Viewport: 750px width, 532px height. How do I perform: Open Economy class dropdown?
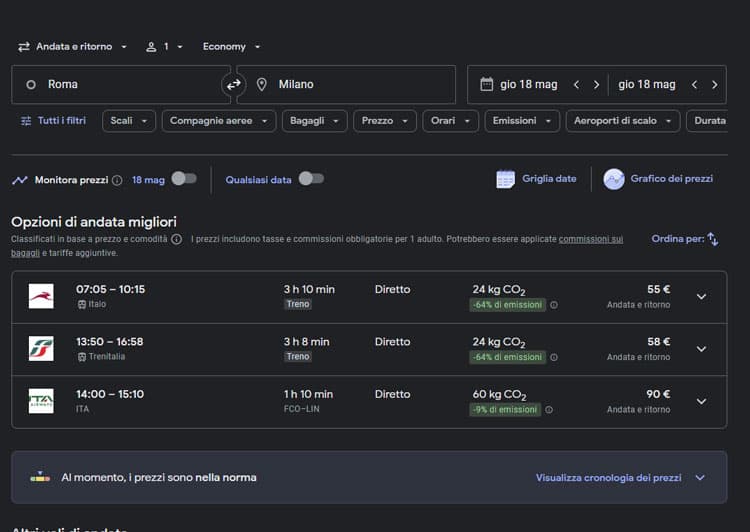[x=231, y=46]
